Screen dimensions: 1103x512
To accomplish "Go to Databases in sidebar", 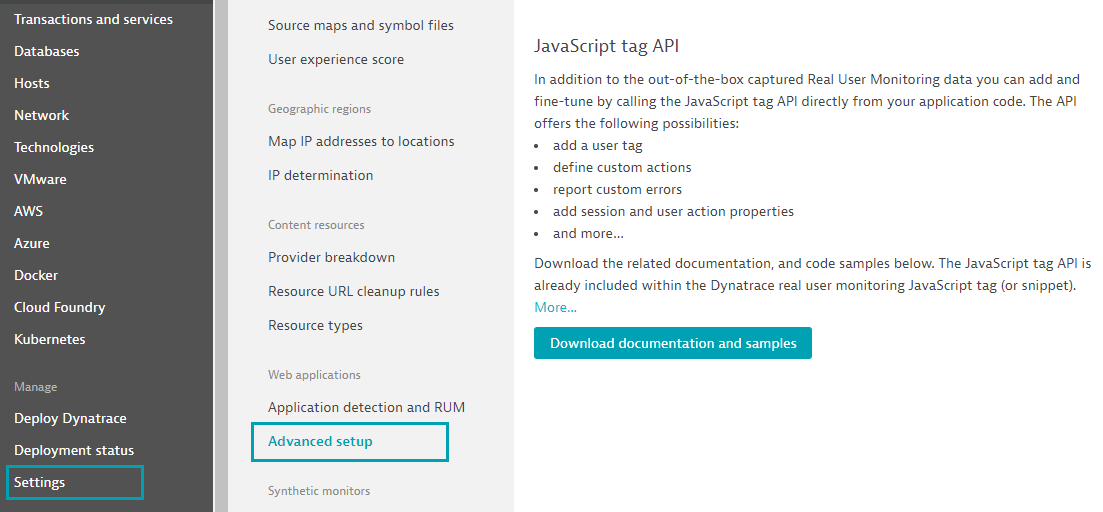I will (47, 51).
